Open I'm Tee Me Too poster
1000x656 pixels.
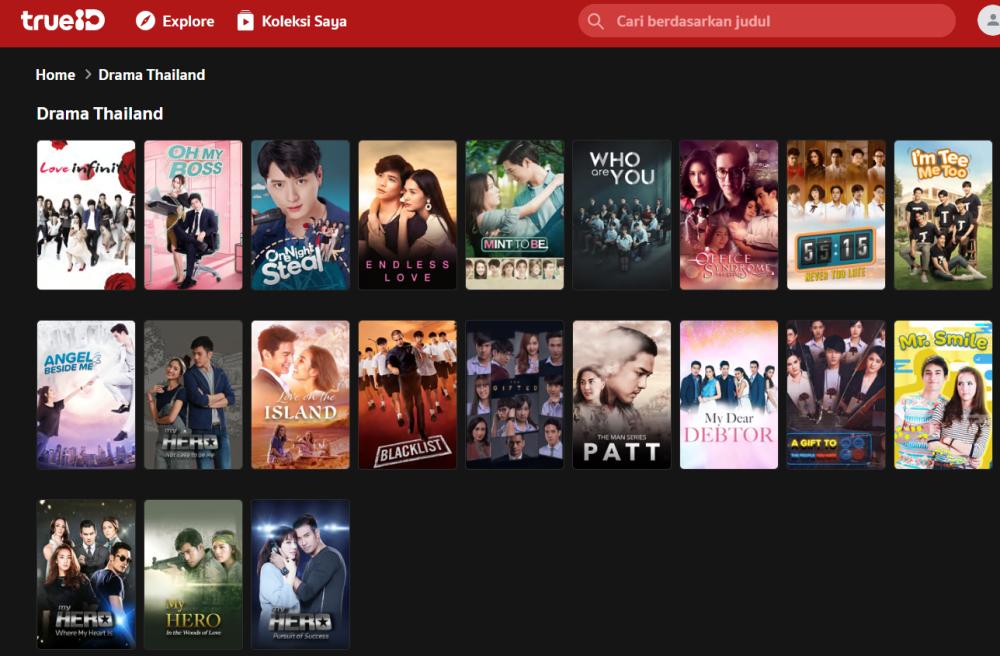[943, 215]
